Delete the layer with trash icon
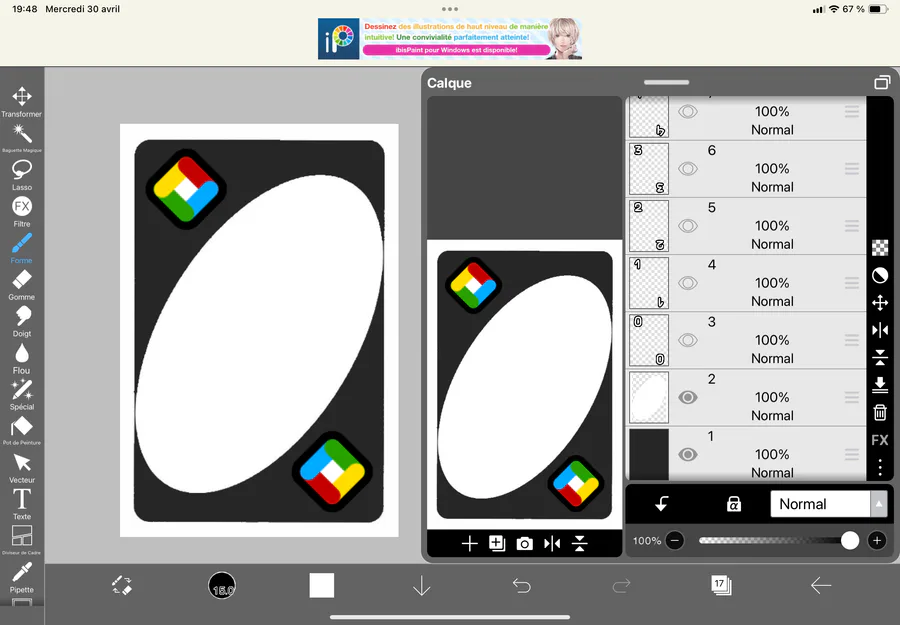 [x=880, y=413]
